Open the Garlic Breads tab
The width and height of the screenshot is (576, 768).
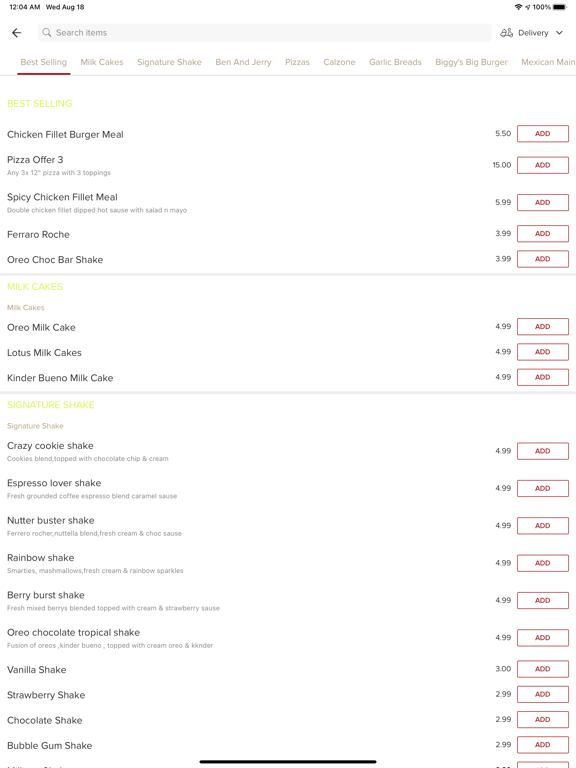[x=395, y=62]
